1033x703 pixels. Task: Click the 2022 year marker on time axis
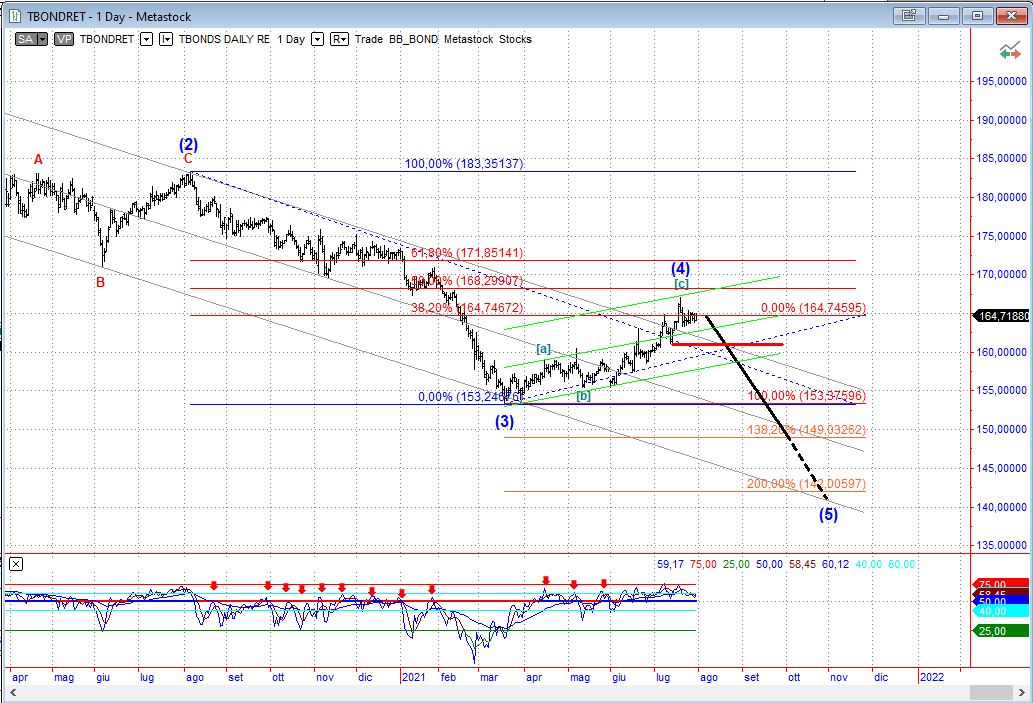coord(932,677)
